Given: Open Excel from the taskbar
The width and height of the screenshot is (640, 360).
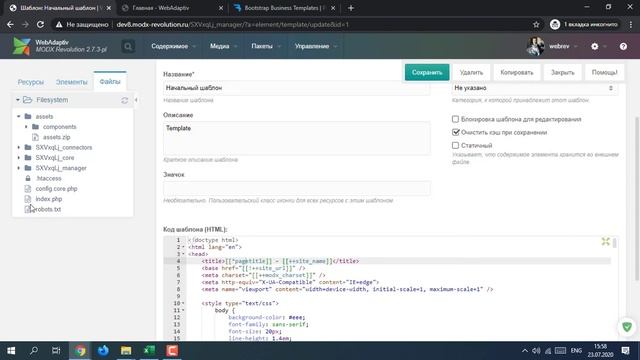Looking at the screenshot, I should (x=149, y=351).
